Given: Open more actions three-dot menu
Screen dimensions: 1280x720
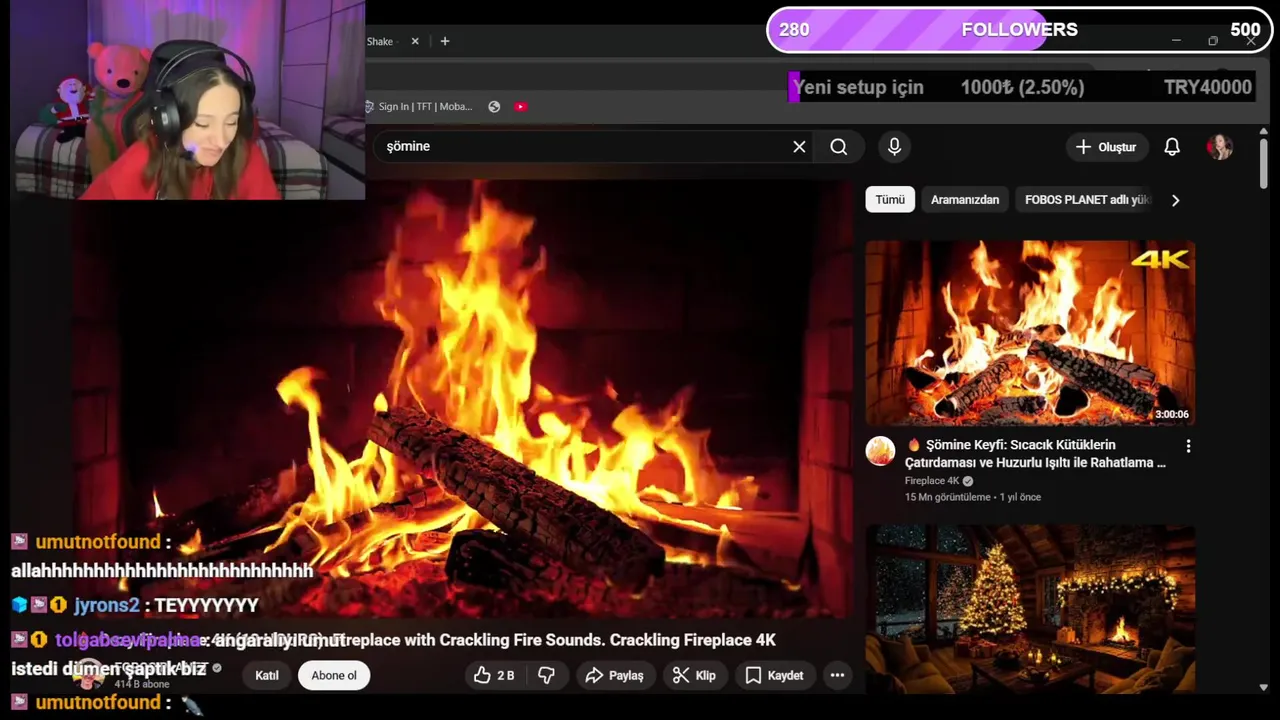Looking at the screenshot, I should [837, 676].
